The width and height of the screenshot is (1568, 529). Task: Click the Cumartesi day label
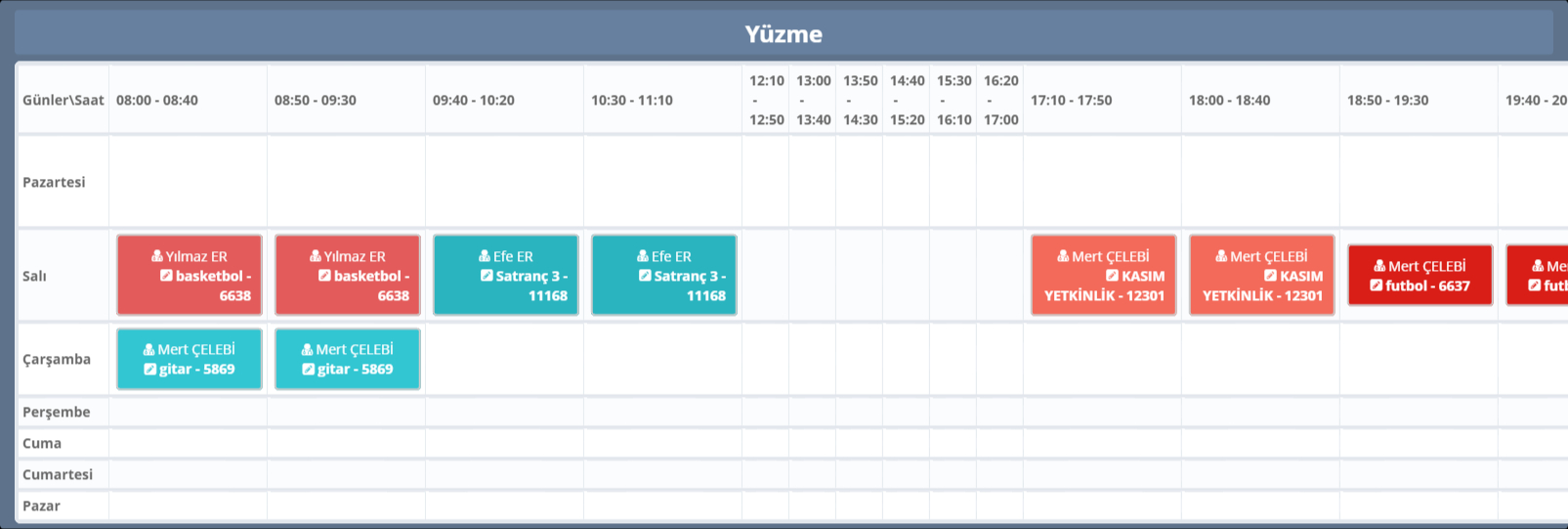pos(58,474)
